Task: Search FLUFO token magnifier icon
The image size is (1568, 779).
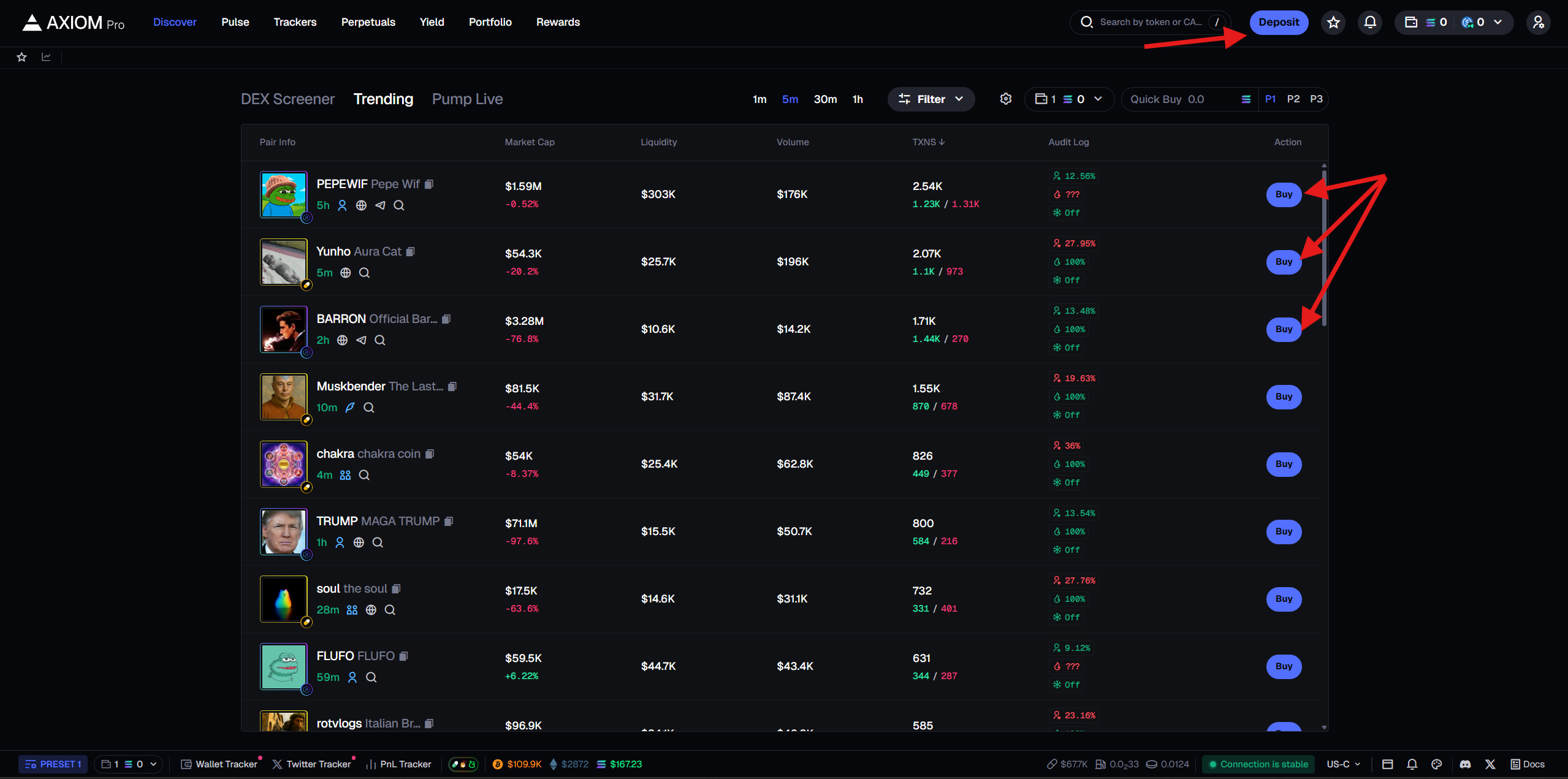Action: (x=371, y=677)
